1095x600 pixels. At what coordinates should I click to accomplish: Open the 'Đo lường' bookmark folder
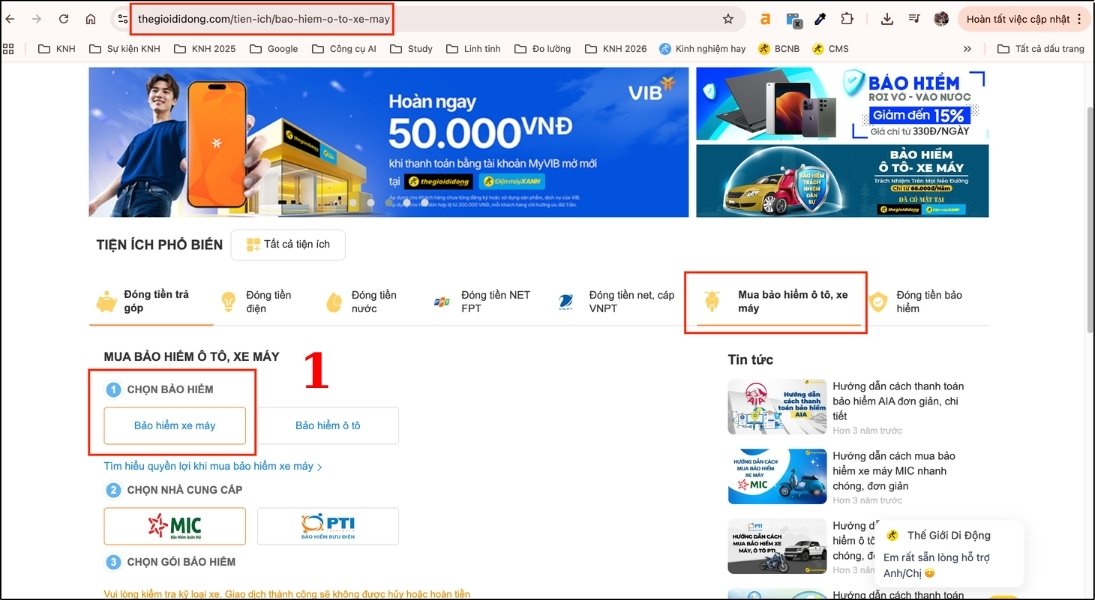pos(543,49)
